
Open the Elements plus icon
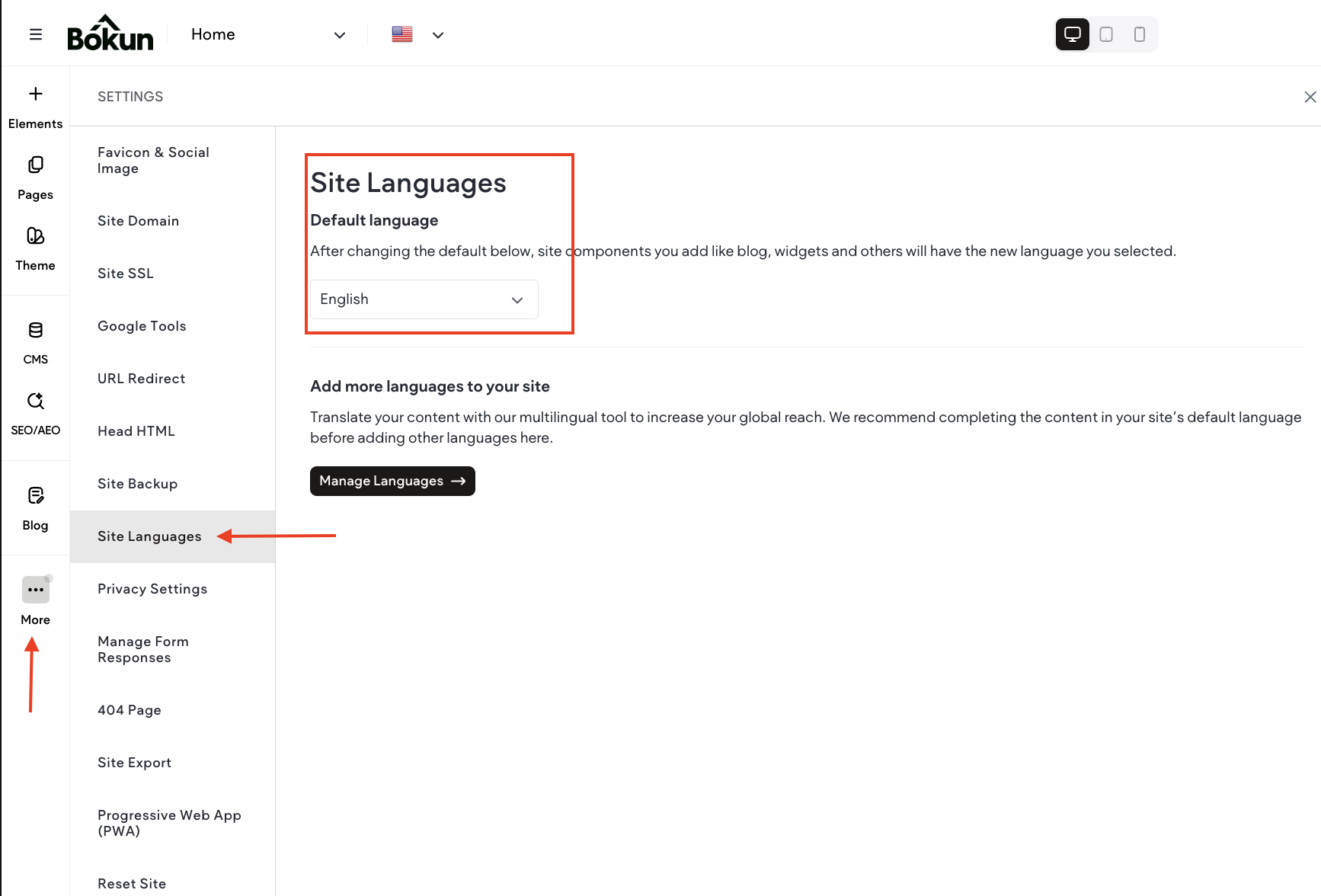(x=35, y=94)
